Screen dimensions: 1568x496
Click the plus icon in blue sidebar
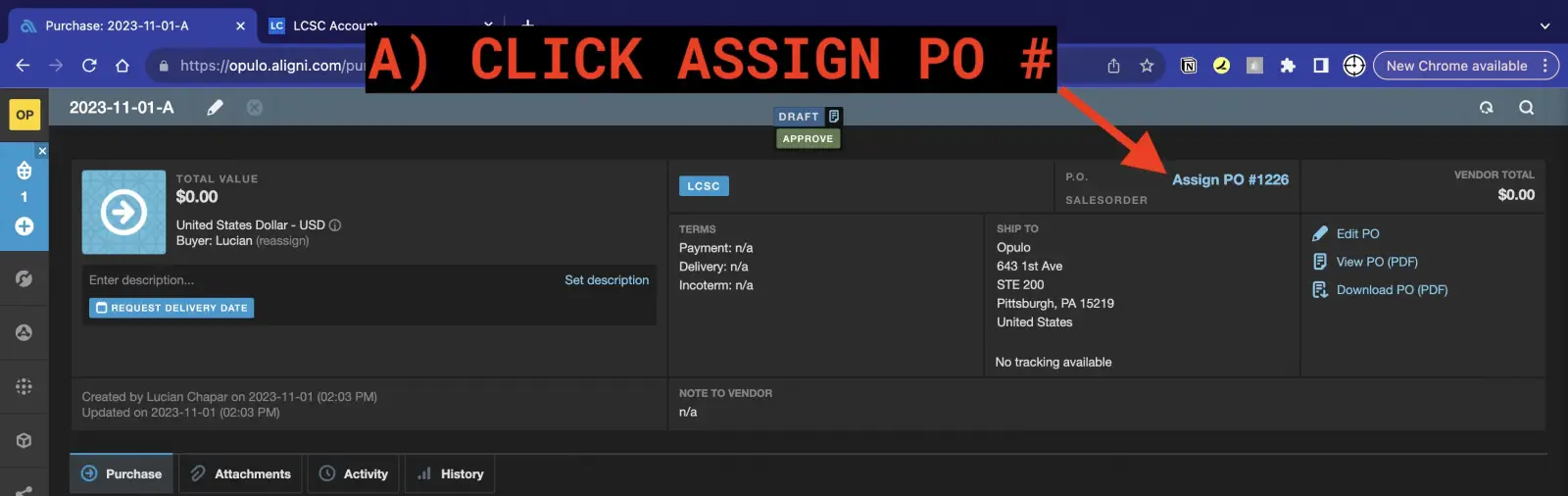pyautogui.click(x=24, y=226)
